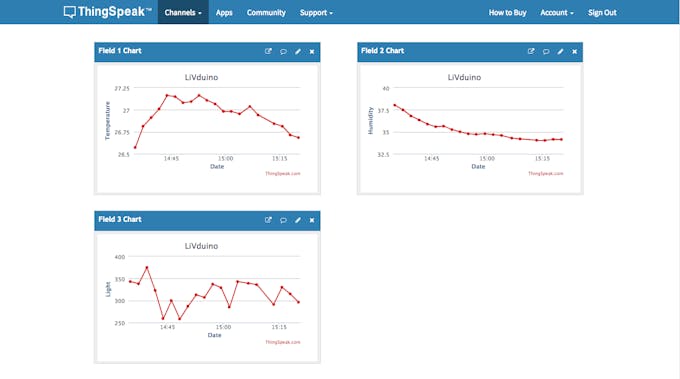Close the Field 2 Chart panel
The height and width of the screenshot is (379, 680).
point(575,52)
